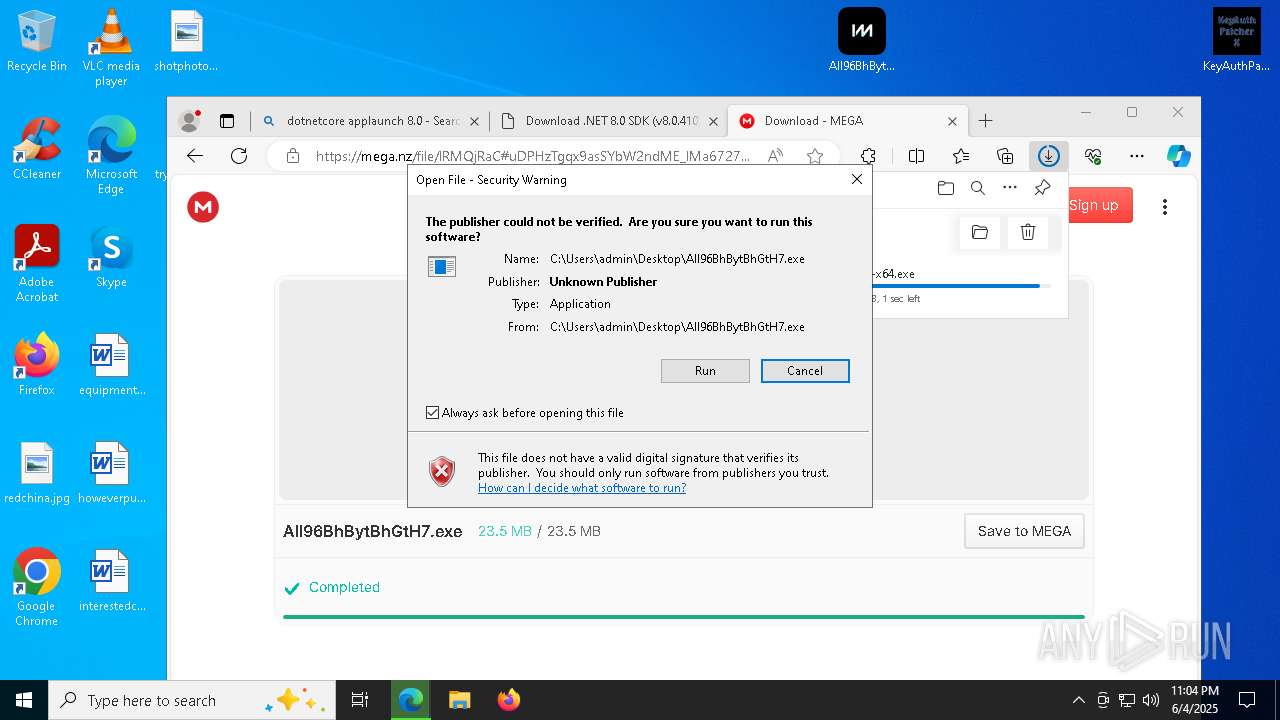Switch to Download .NET 8.0 SDK tab
The width and height of the screenshot is (1280, 720).
point(609,121)
